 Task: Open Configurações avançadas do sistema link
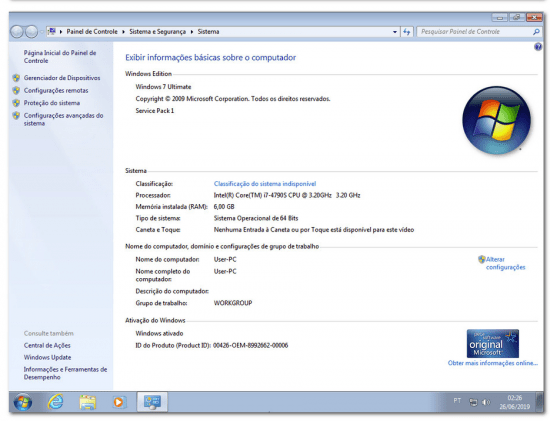coord(63,119)
